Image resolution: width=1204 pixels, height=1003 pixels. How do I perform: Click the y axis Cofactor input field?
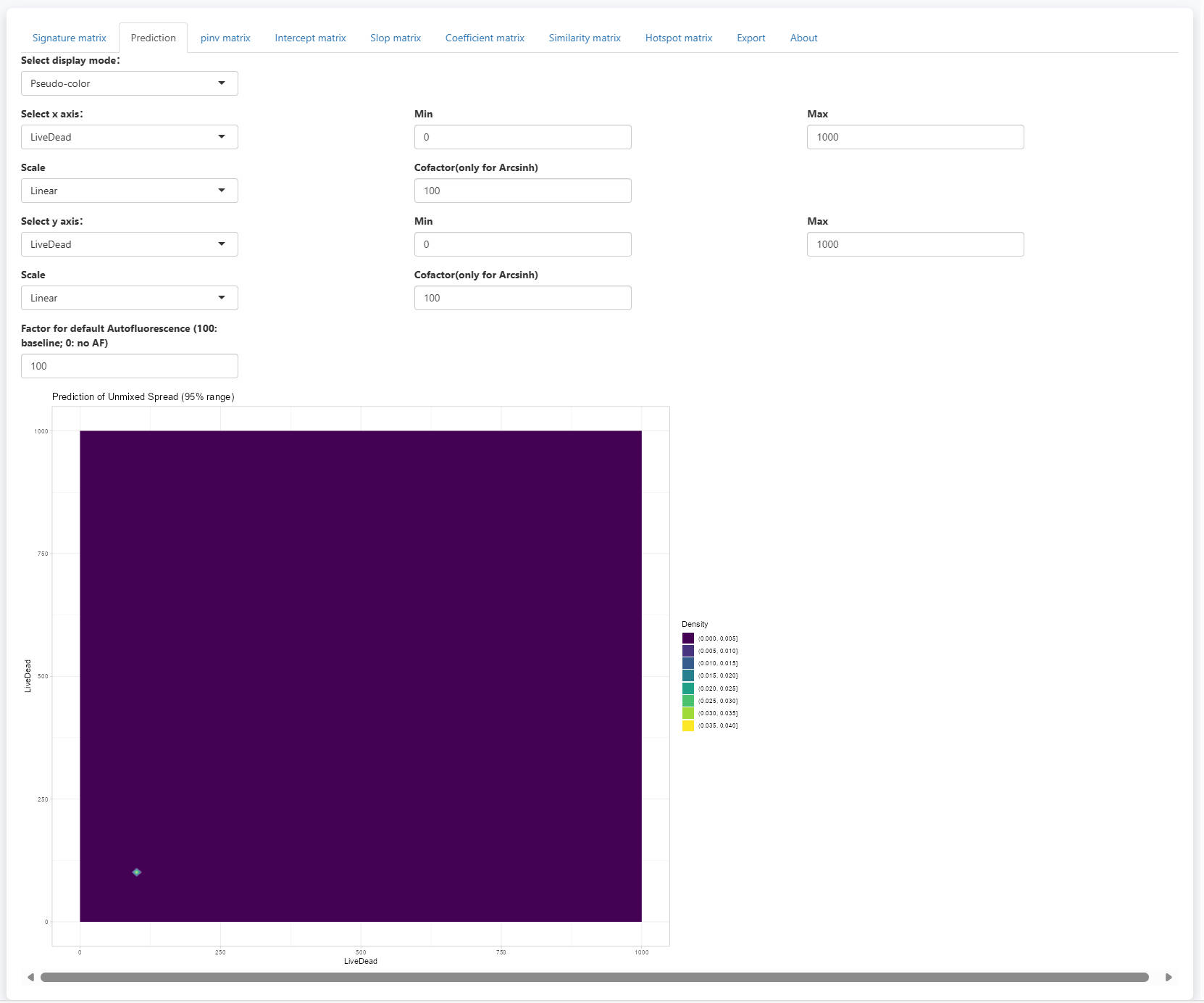(x=522, y=298)
